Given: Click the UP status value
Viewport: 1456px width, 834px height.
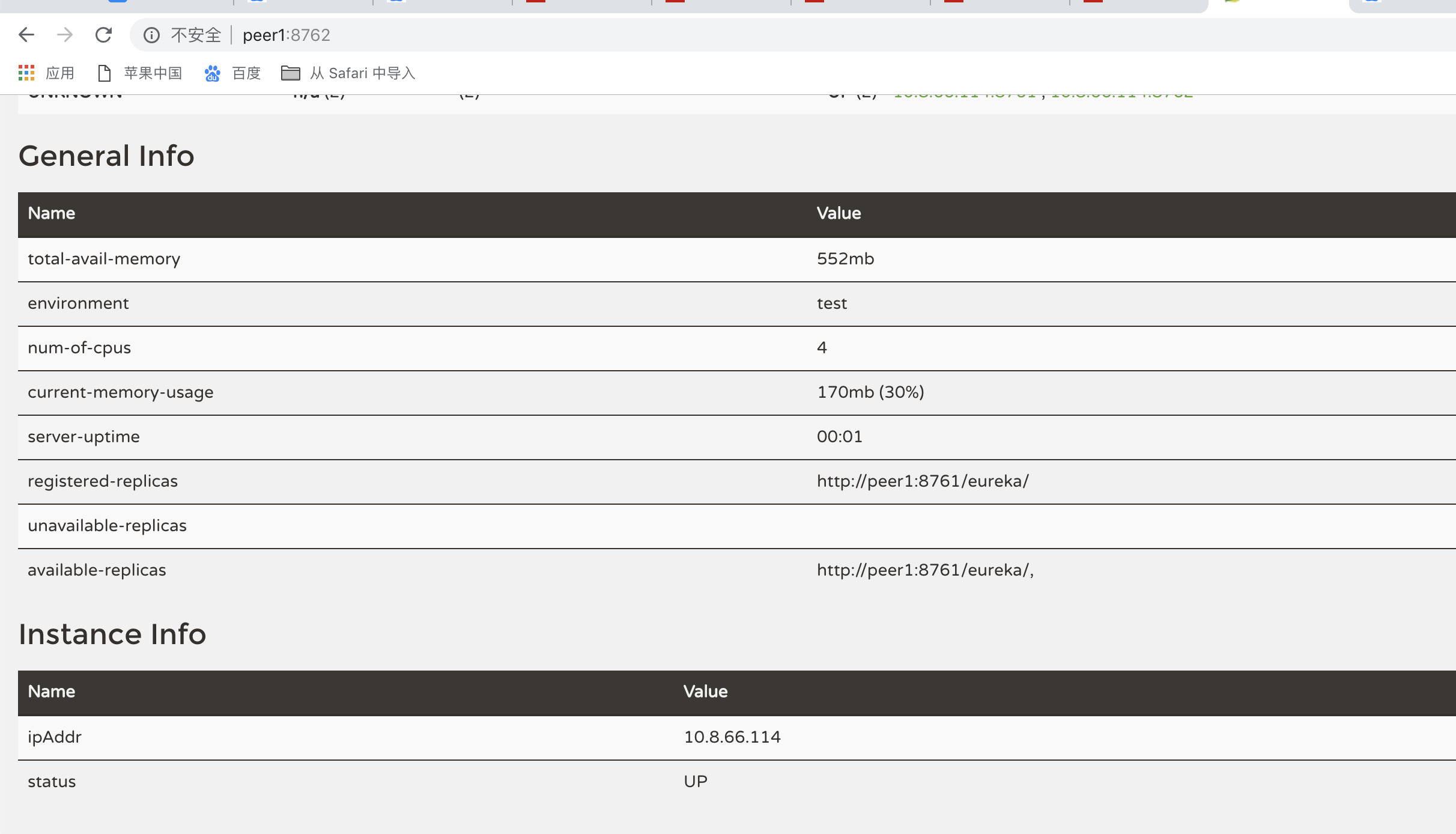Looking at the screenshot, I should point(696,782).
